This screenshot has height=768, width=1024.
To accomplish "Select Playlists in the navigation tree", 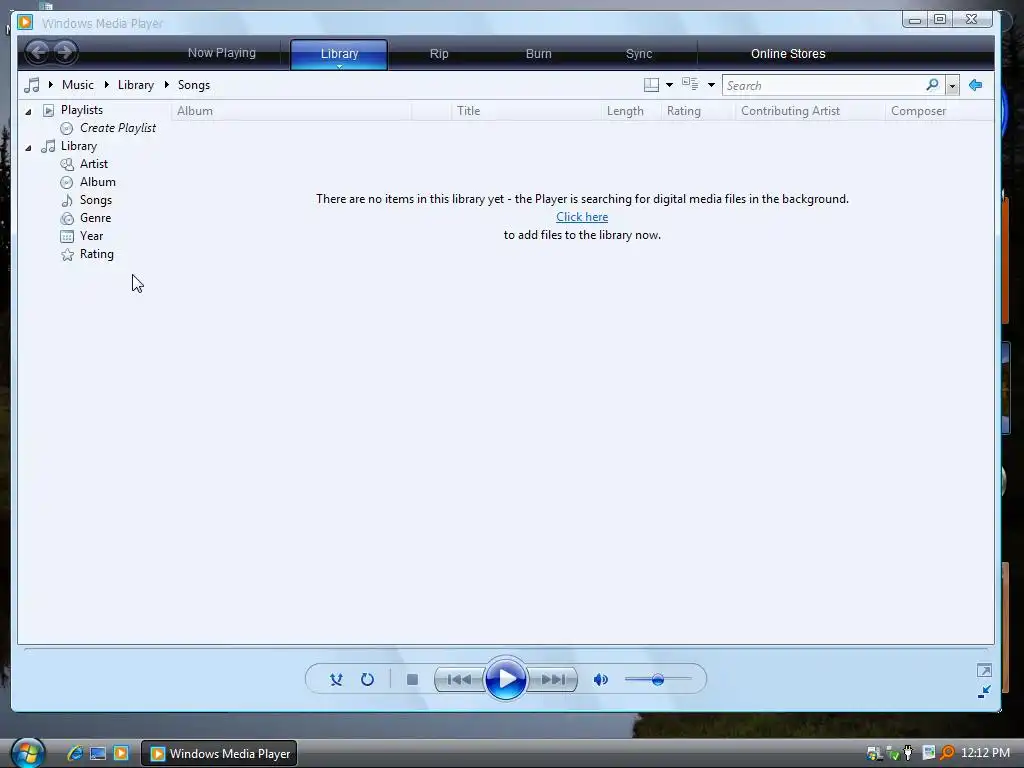I will coord(82,110).
